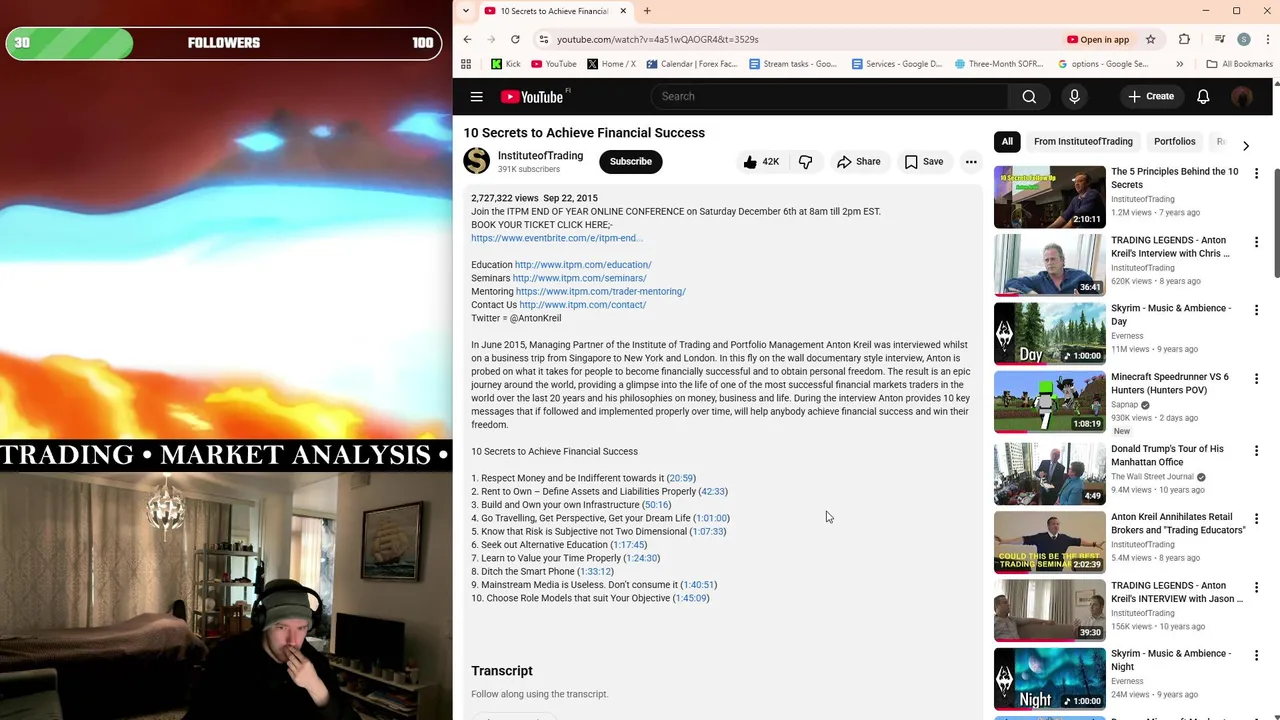Open the InstituteofTrading channel name
This screenshot has width=1280, height=720.
(x=540, y=156)
